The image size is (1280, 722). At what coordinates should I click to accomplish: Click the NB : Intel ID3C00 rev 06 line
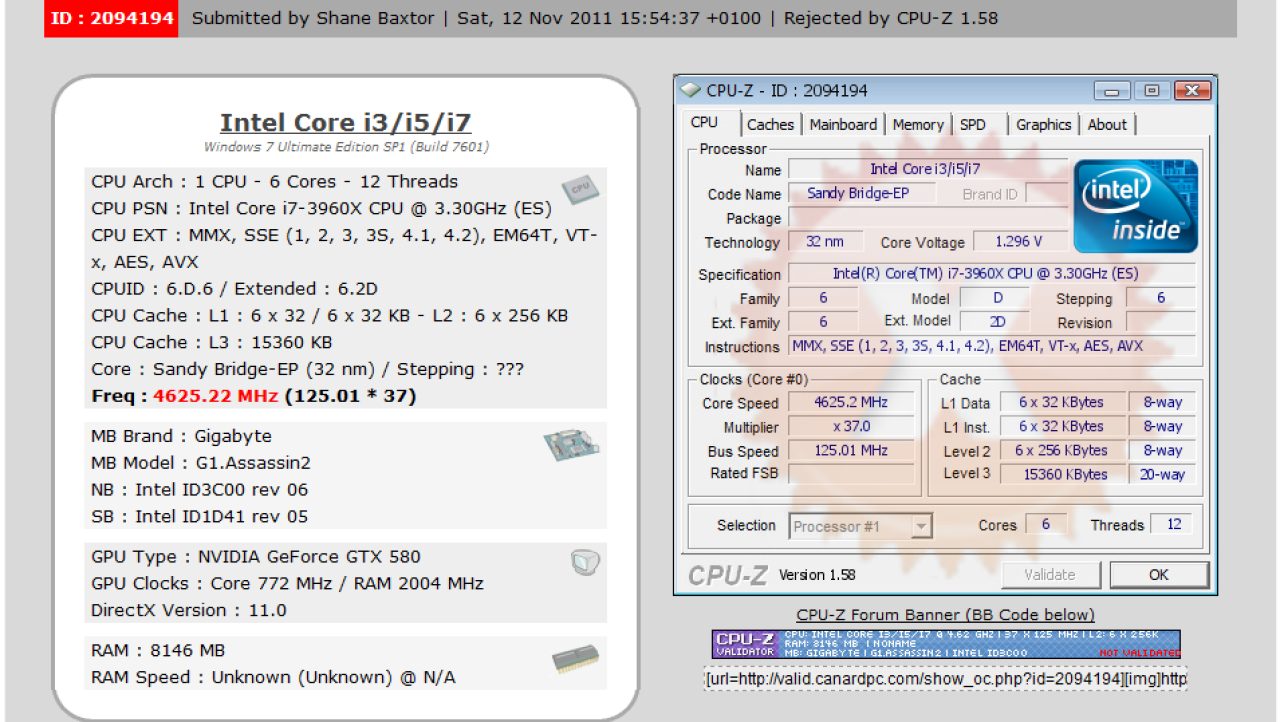point(199,490)
